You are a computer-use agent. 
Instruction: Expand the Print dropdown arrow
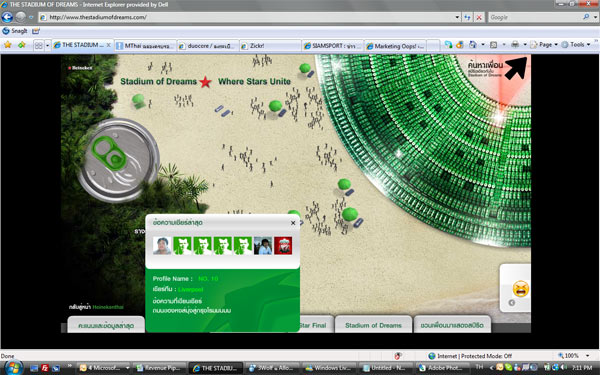[x=525, y=45]
